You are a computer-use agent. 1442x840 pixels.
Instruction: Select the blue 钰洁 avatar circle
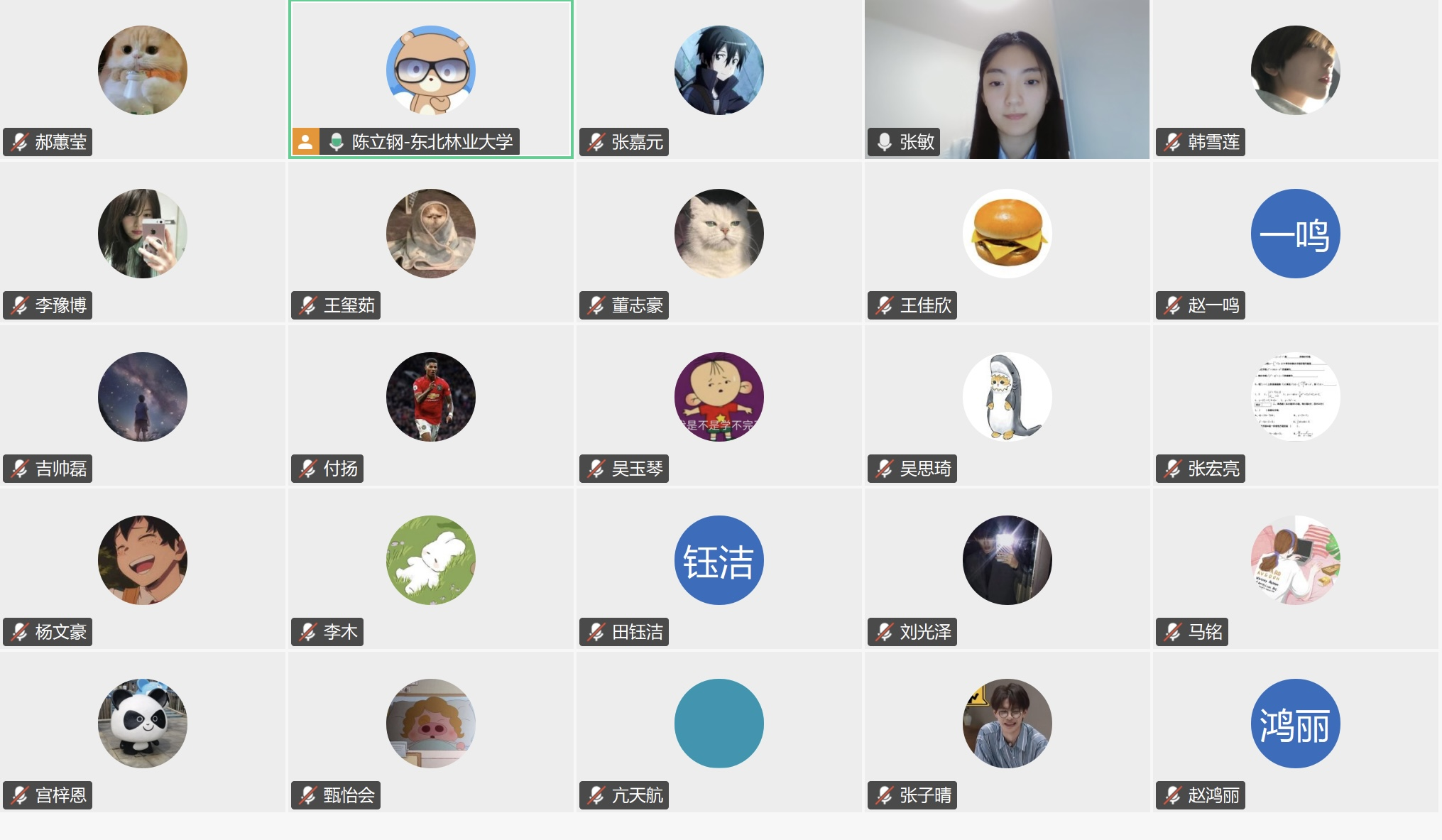point(719,560)
